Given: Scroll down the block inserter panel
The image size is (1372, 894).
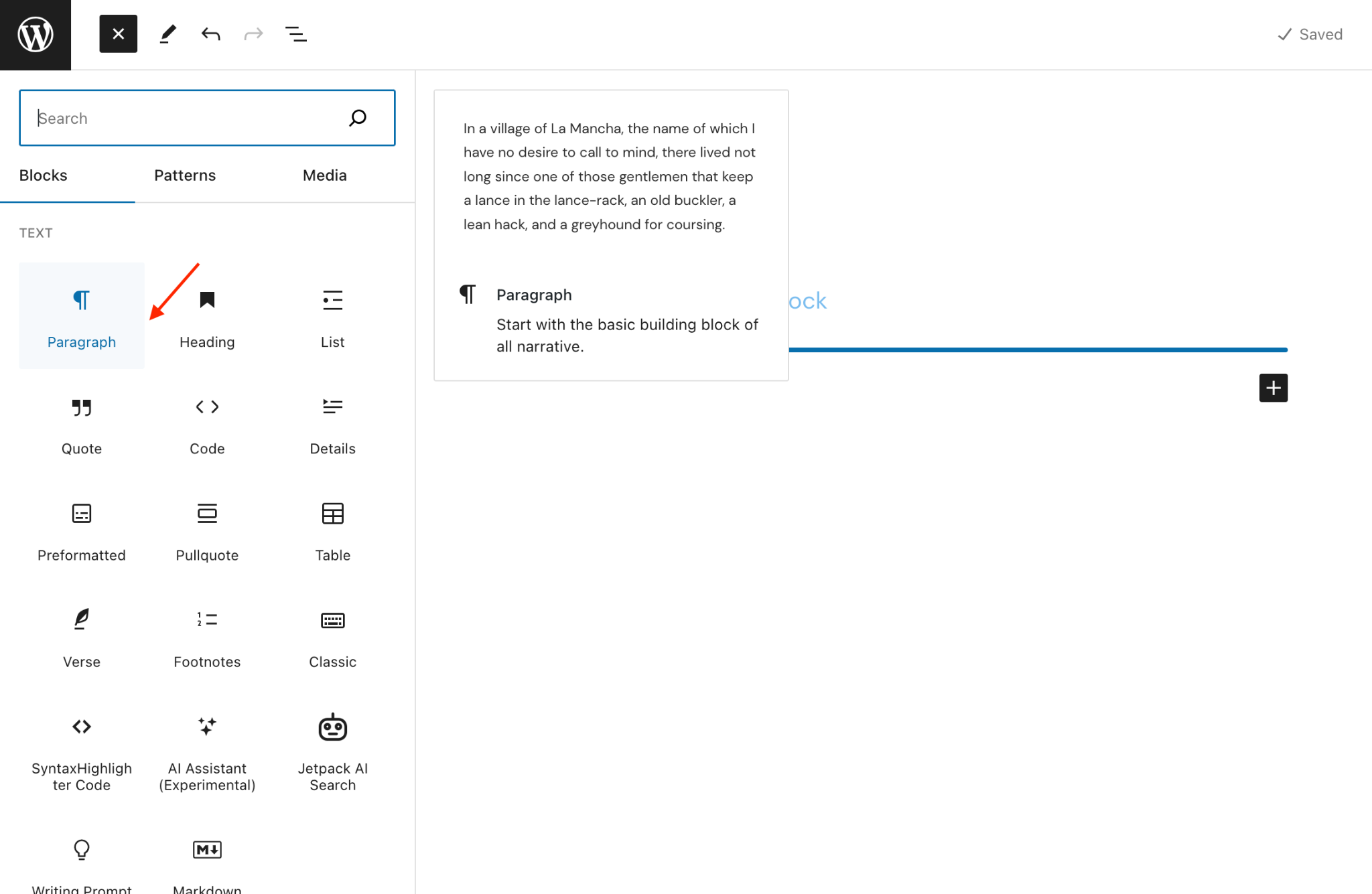Looking at the screenshot, I should (x=207, y=600).
